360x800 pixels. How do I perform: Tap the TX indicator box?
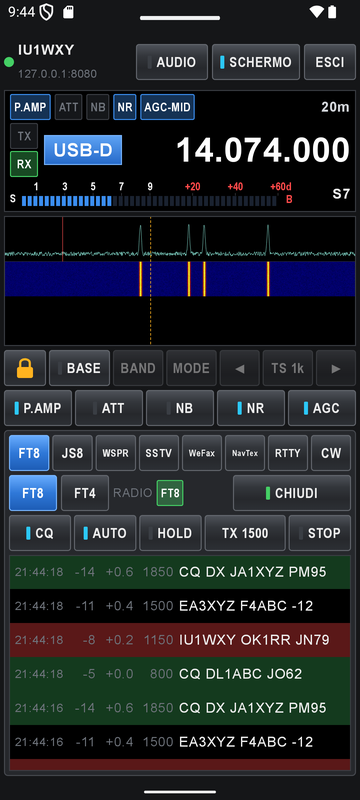click(x=24, y=136)
